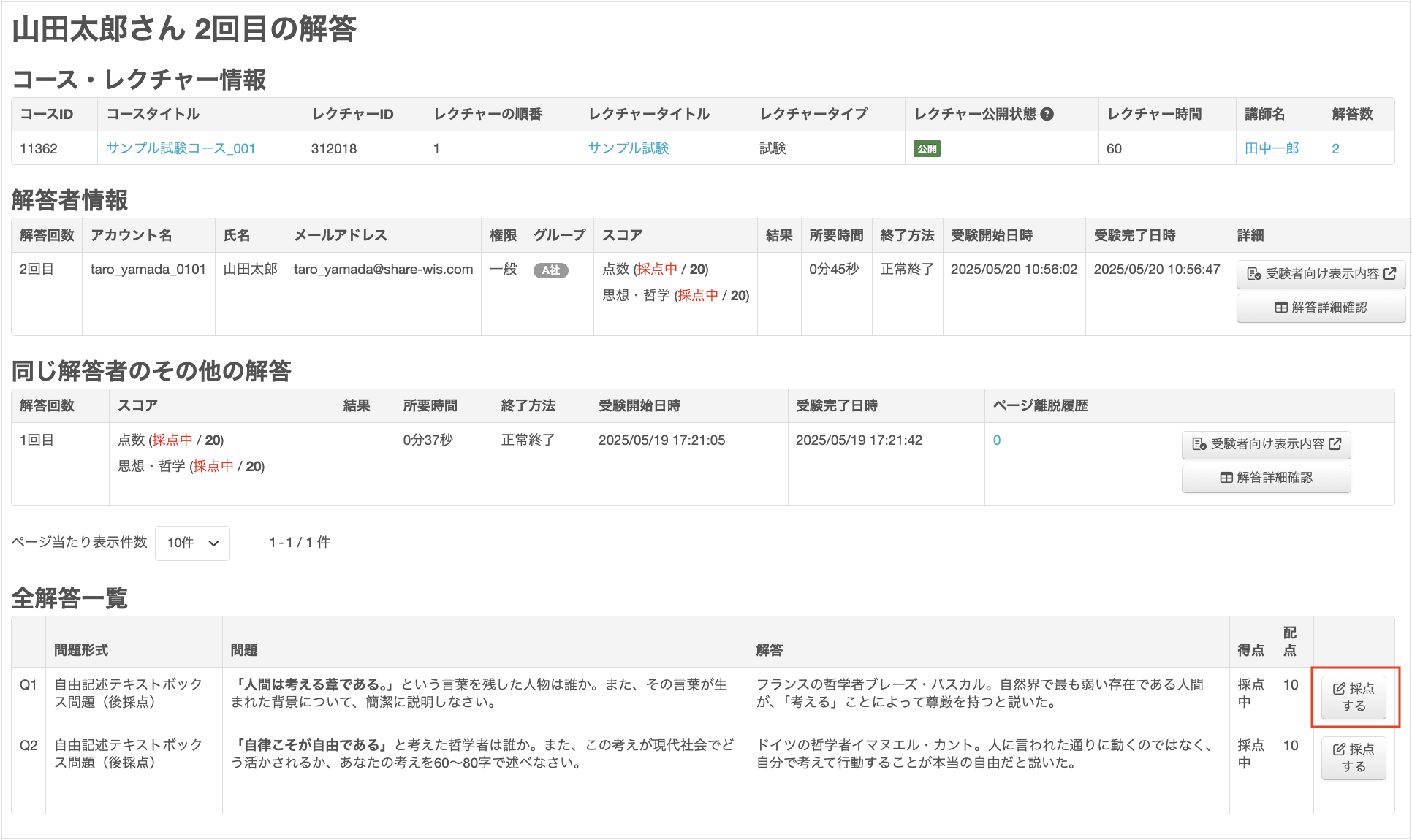Click the Q1 row label
This screenshot has width=1412, height=840.
29,685
